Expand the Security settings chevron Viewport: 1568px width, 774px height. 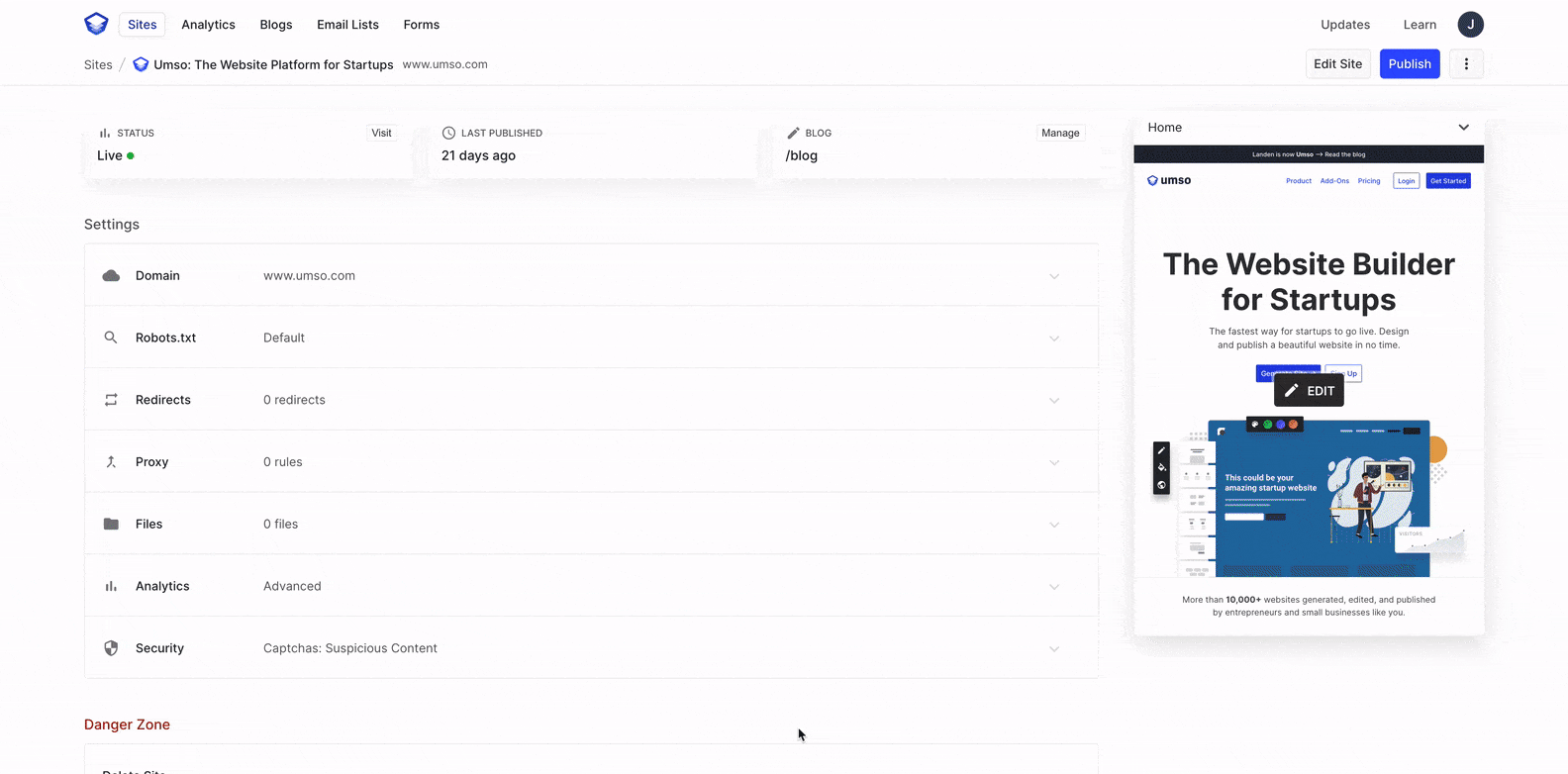pyautogui.click(x=1054, y=649)
